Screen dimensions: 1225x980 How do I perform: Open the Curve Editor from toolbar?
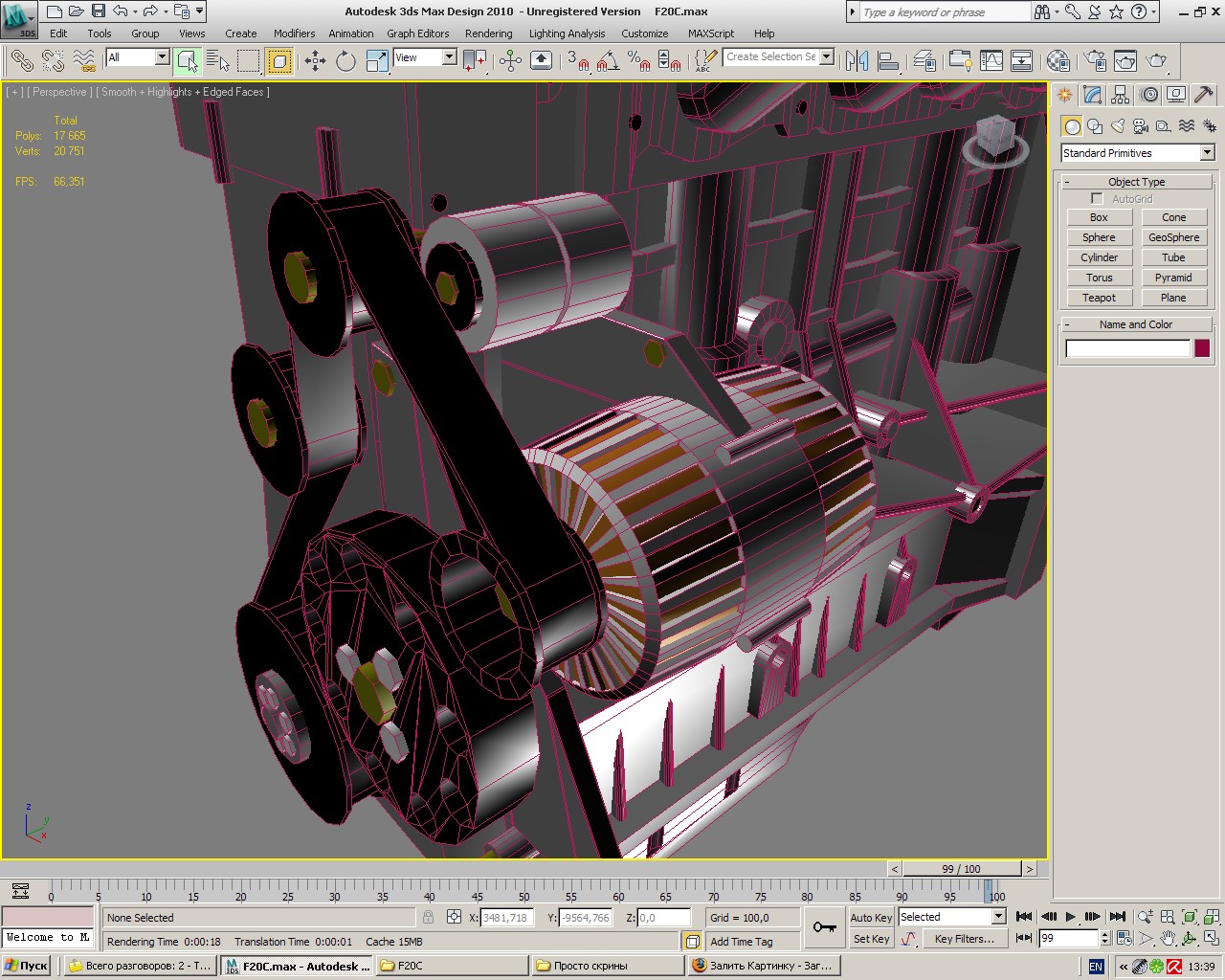click(991, 61)
